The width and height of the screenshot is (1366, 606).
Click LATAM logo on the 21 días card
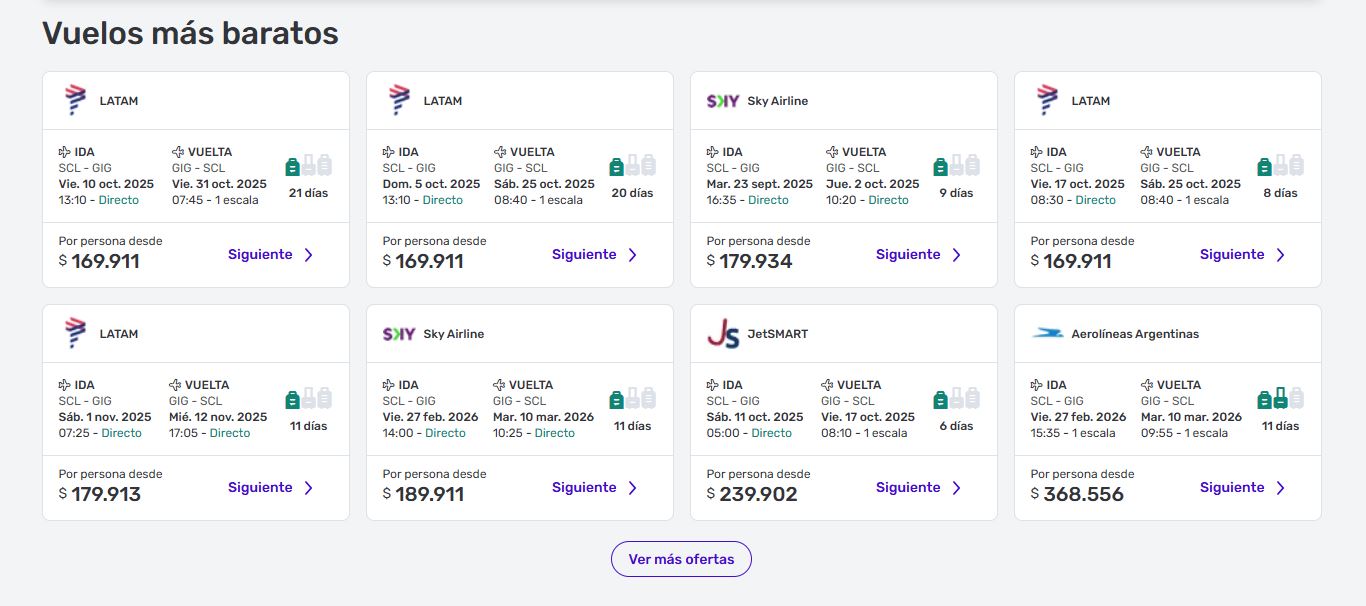[75, 101]
